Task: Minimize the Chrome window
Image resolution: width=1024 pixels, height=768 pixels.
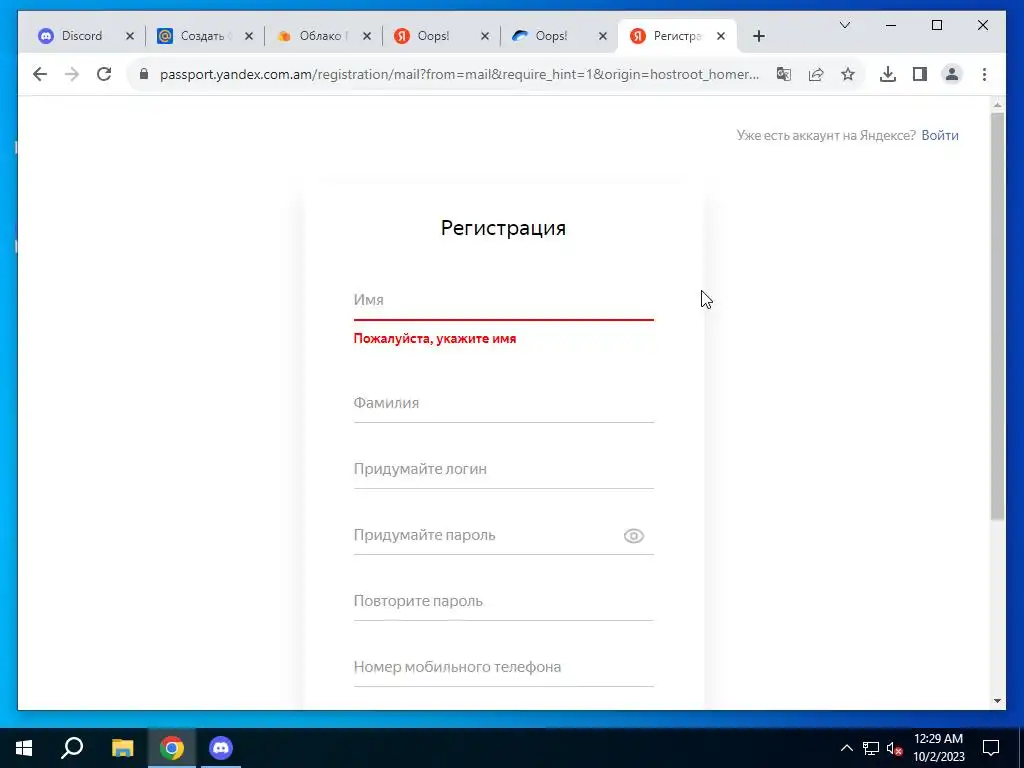Action: pos(891,25)
